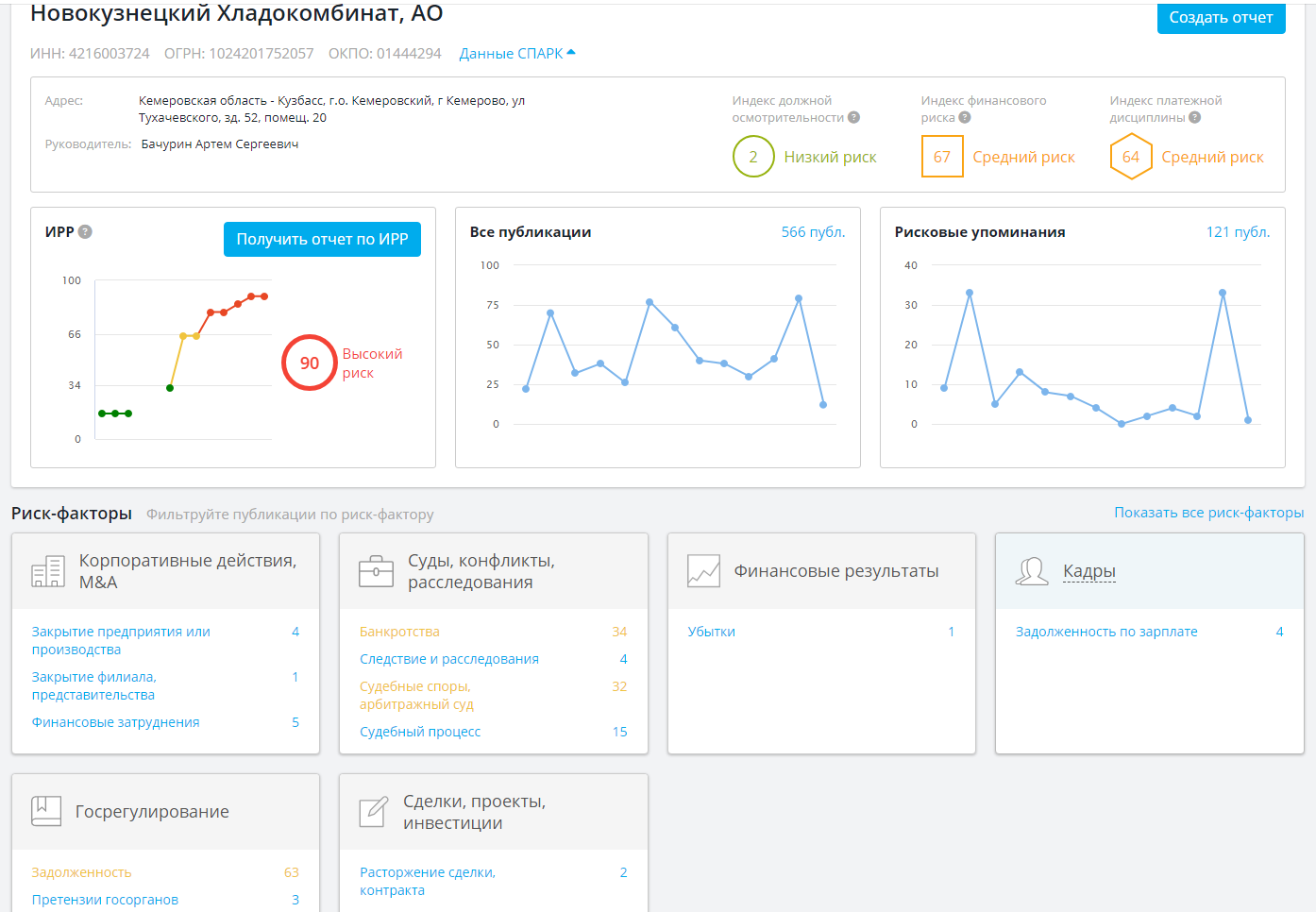1316x912 pixels.
Task: Open the Кадры category heading
Action: tap(1088, 571)
